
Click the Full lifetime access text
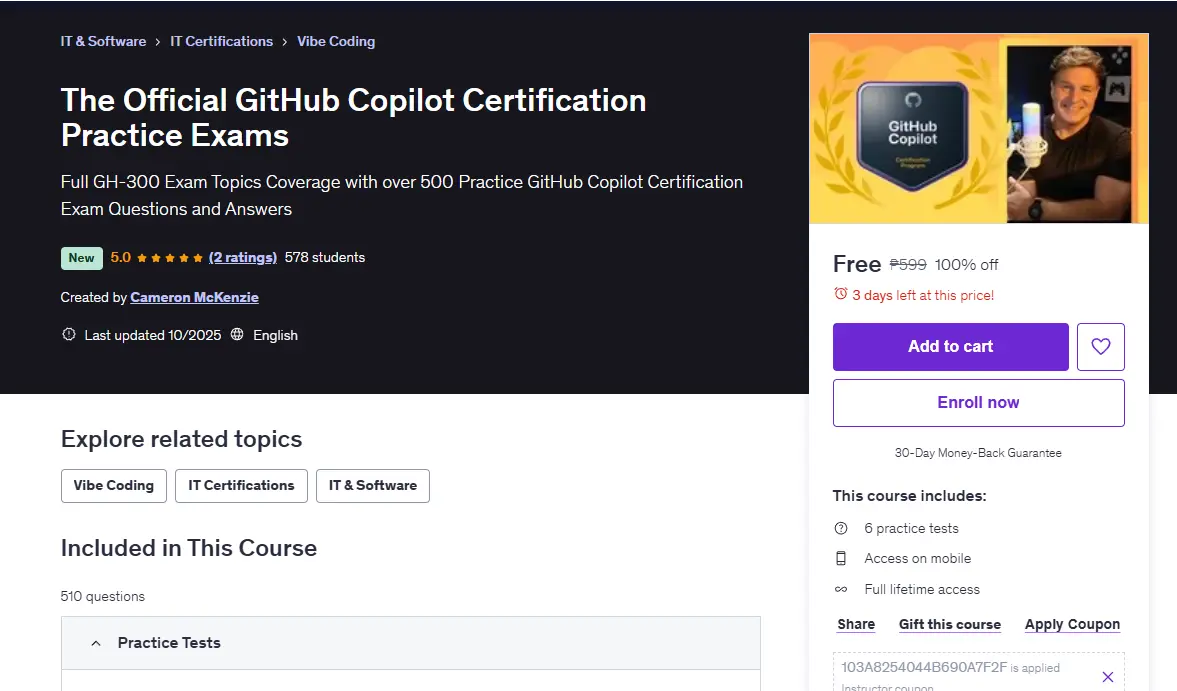922,590
